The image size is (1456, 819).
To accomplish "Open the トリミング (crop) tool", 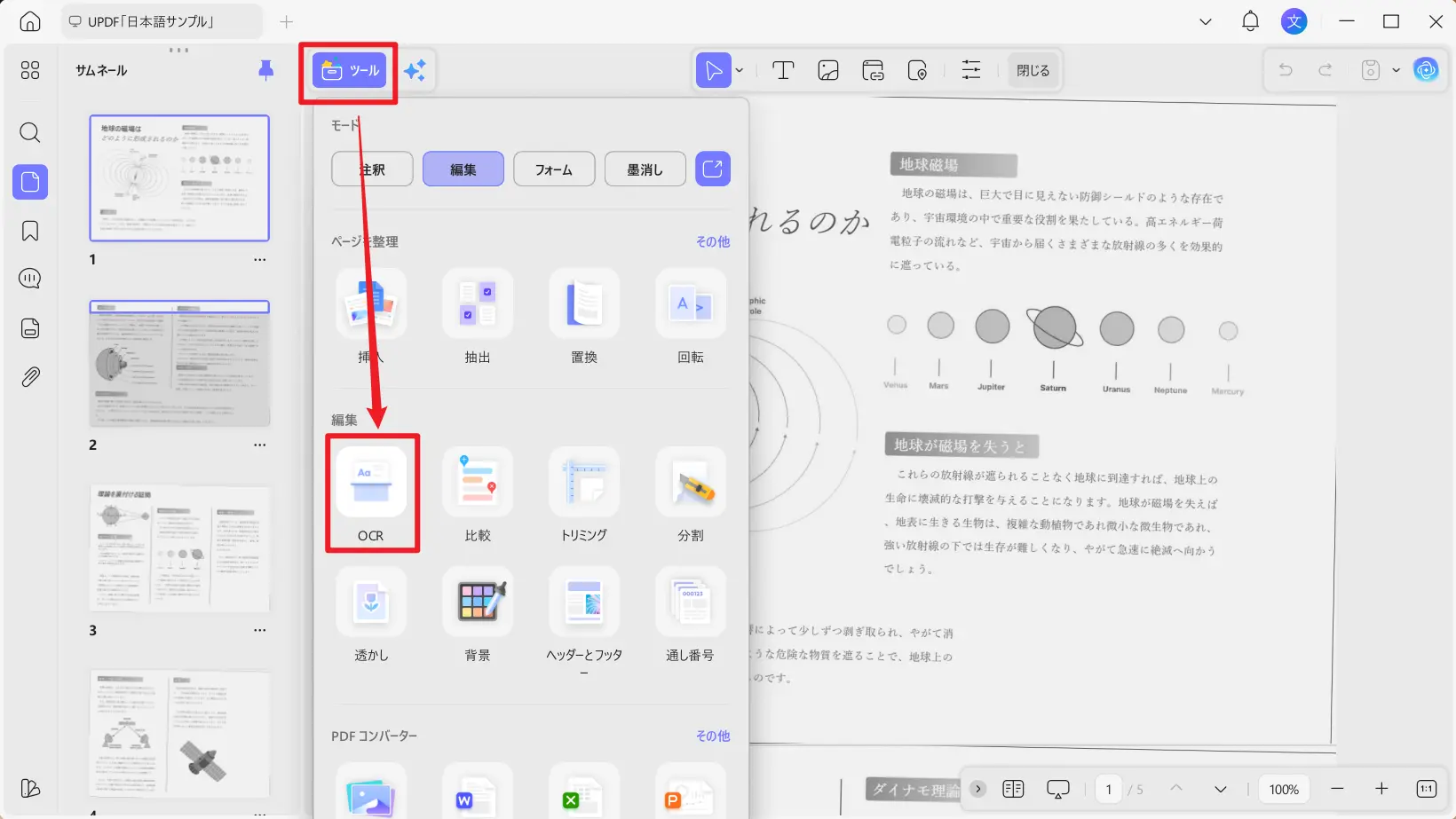I will (583, 494).
